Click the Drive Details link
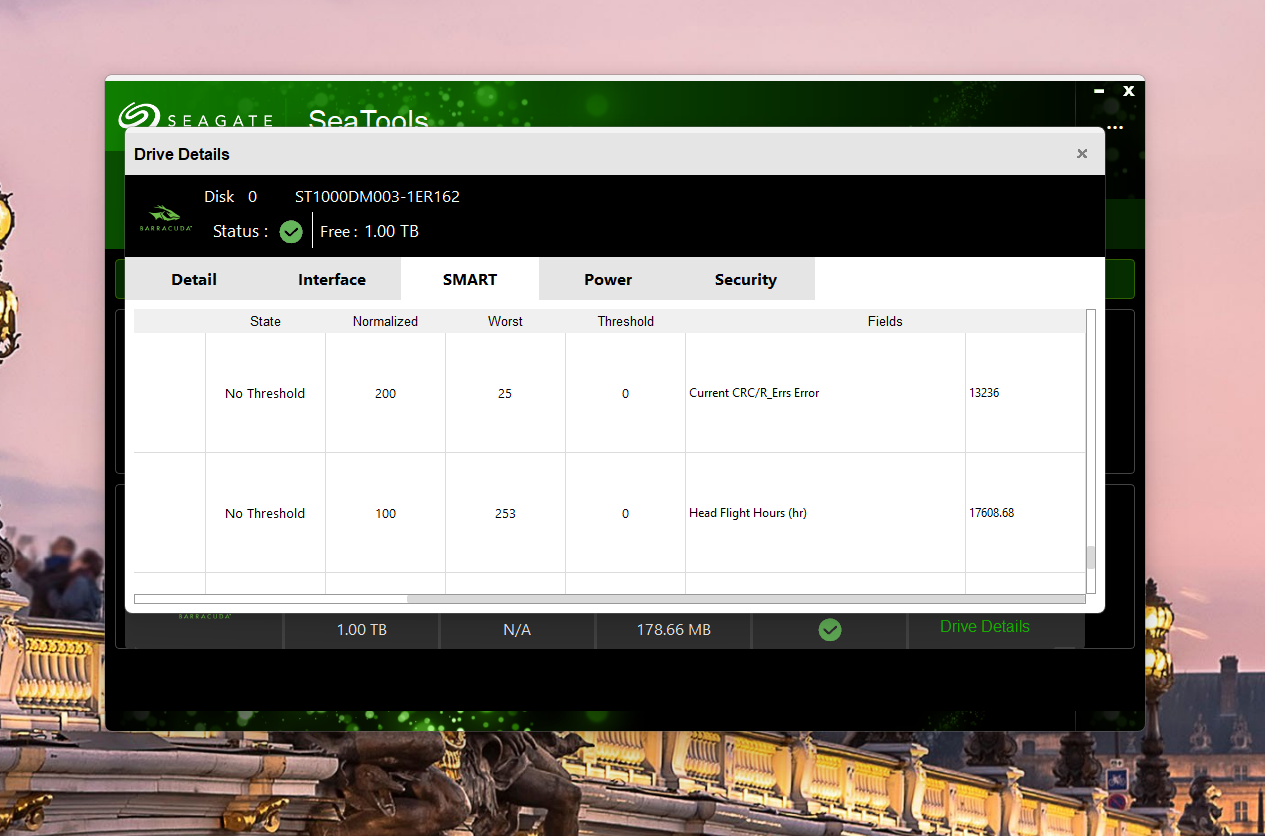 click(x=984, y=627)
